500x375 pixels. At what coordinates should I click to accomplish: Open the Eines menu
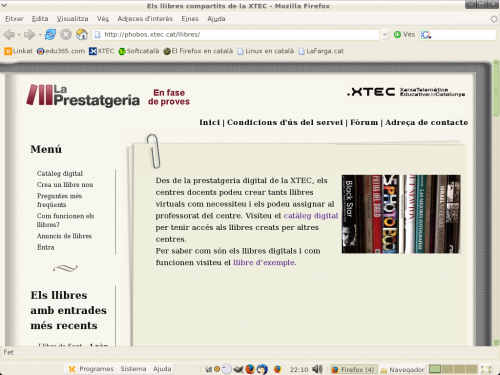click(190, 19)
